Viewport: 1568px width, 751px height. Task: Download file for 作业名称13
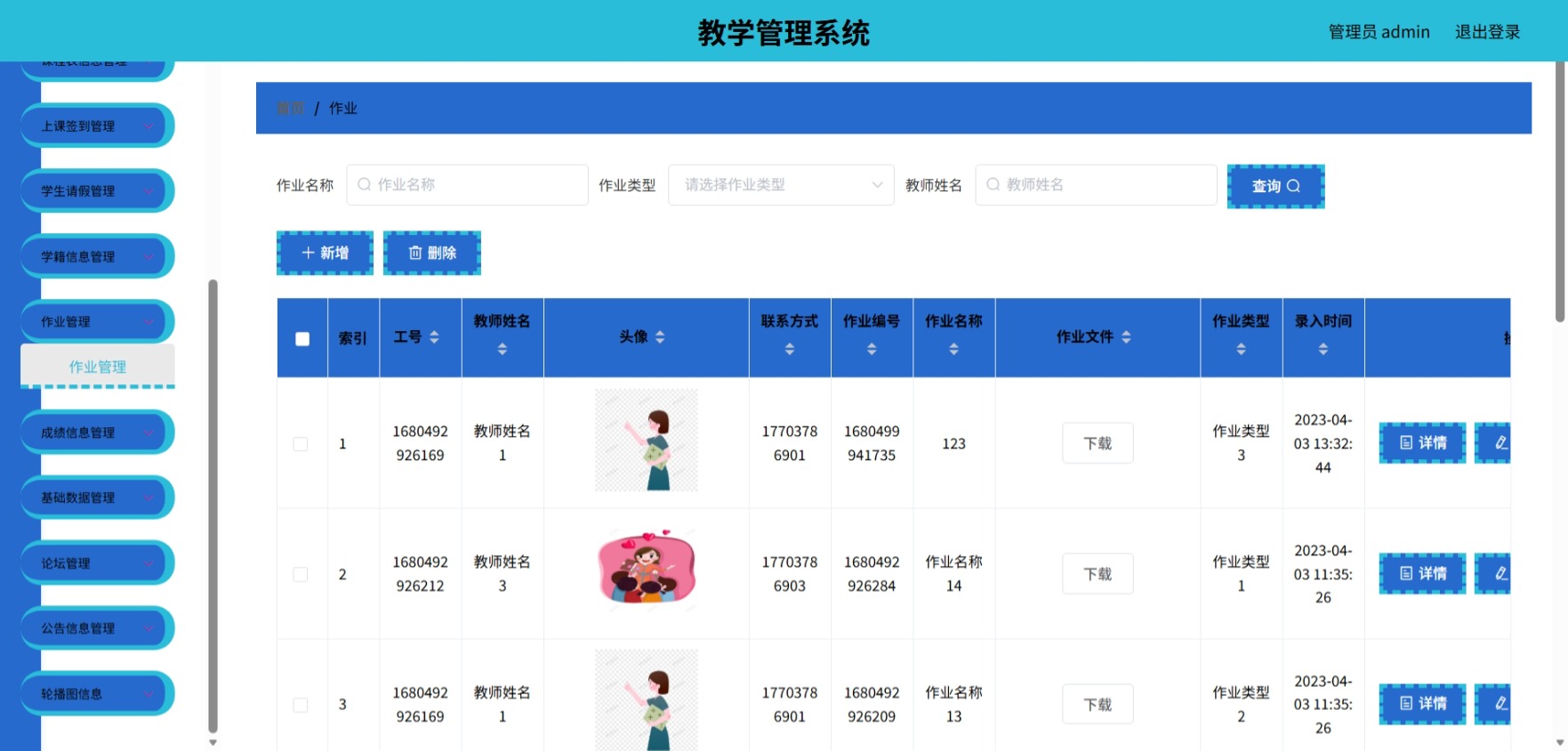click(x=1098, y=704)
